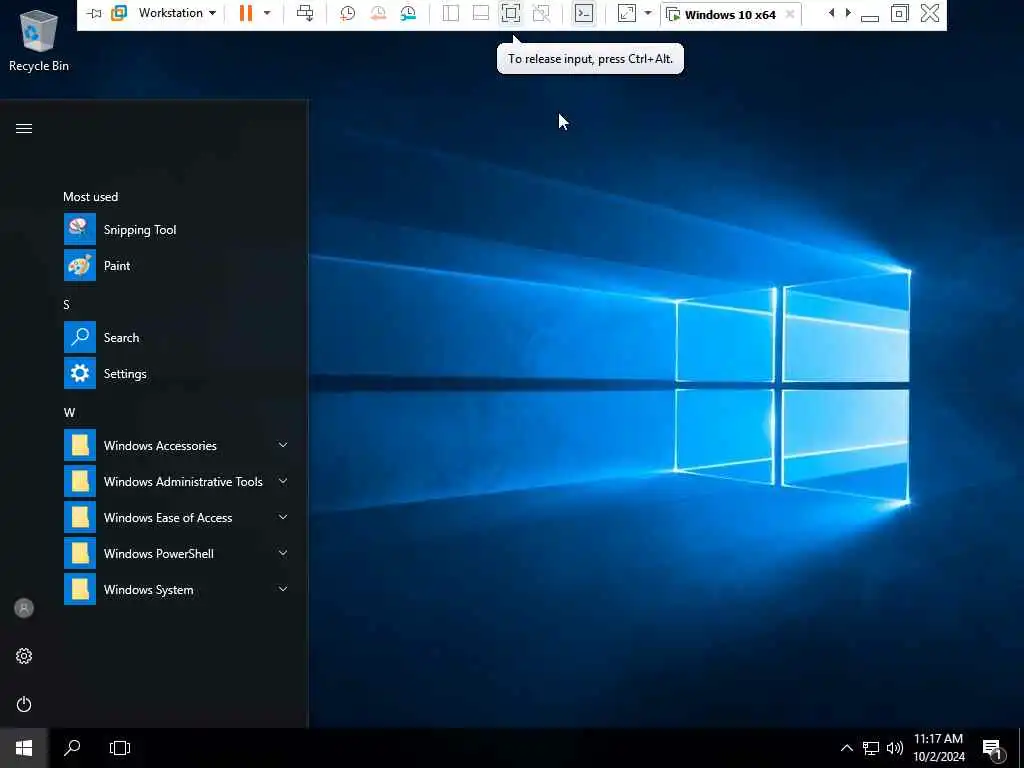Open Task View on the taskbar
The width and height of the screenshot is (1024, 768).
pyautogui.click(x=120, y=748)
